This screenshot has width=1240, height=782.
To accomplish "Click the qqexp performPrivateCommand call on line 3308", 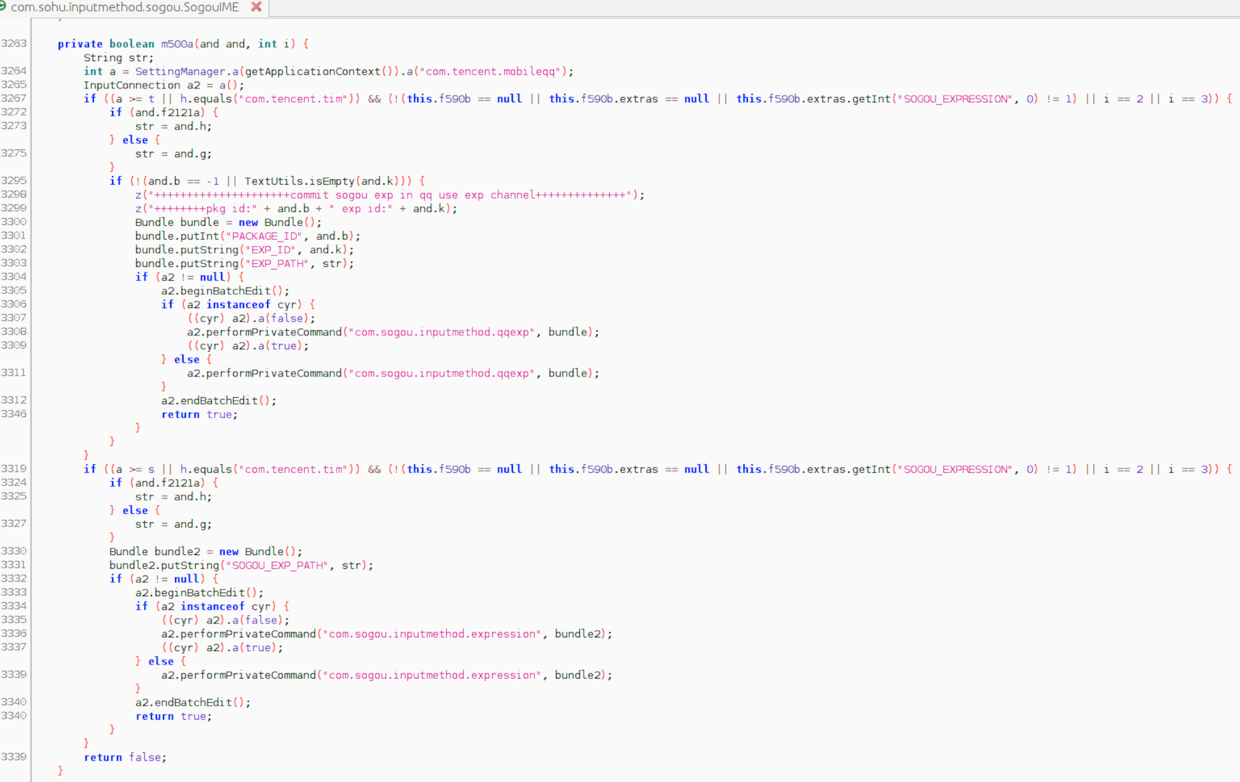I will click(393, 332).
